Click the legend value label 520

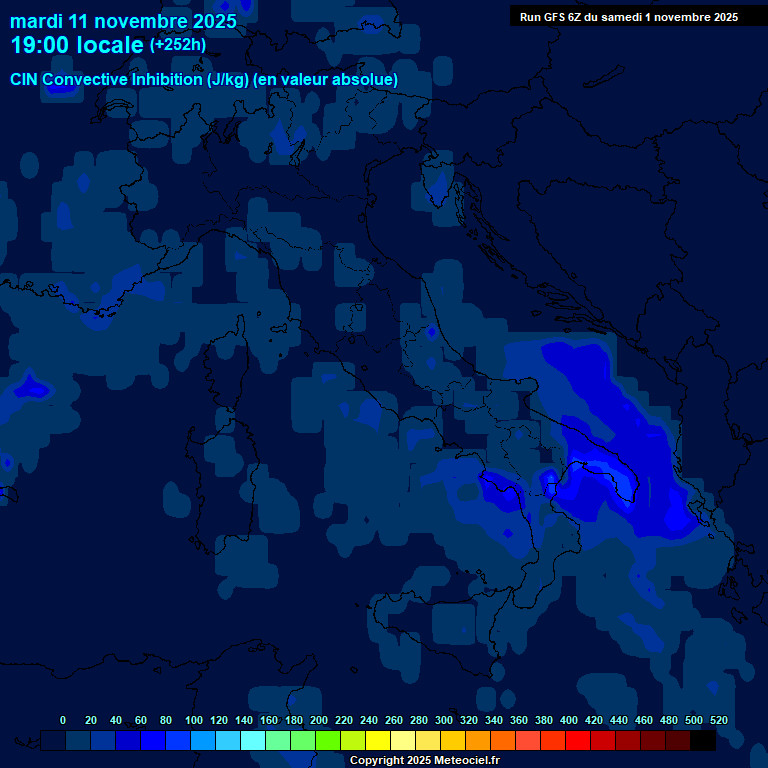point(718,720)
